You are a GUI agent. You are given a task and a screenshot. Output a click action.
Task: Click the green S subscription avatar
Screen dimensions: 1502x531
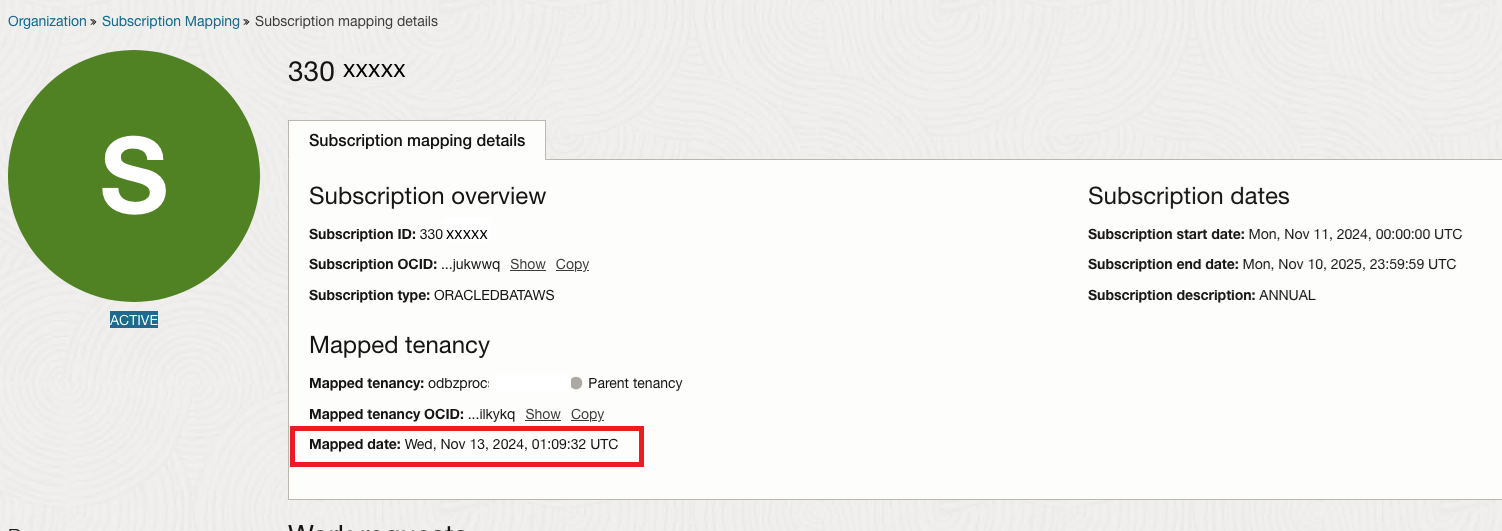click(x=134, y=176)
